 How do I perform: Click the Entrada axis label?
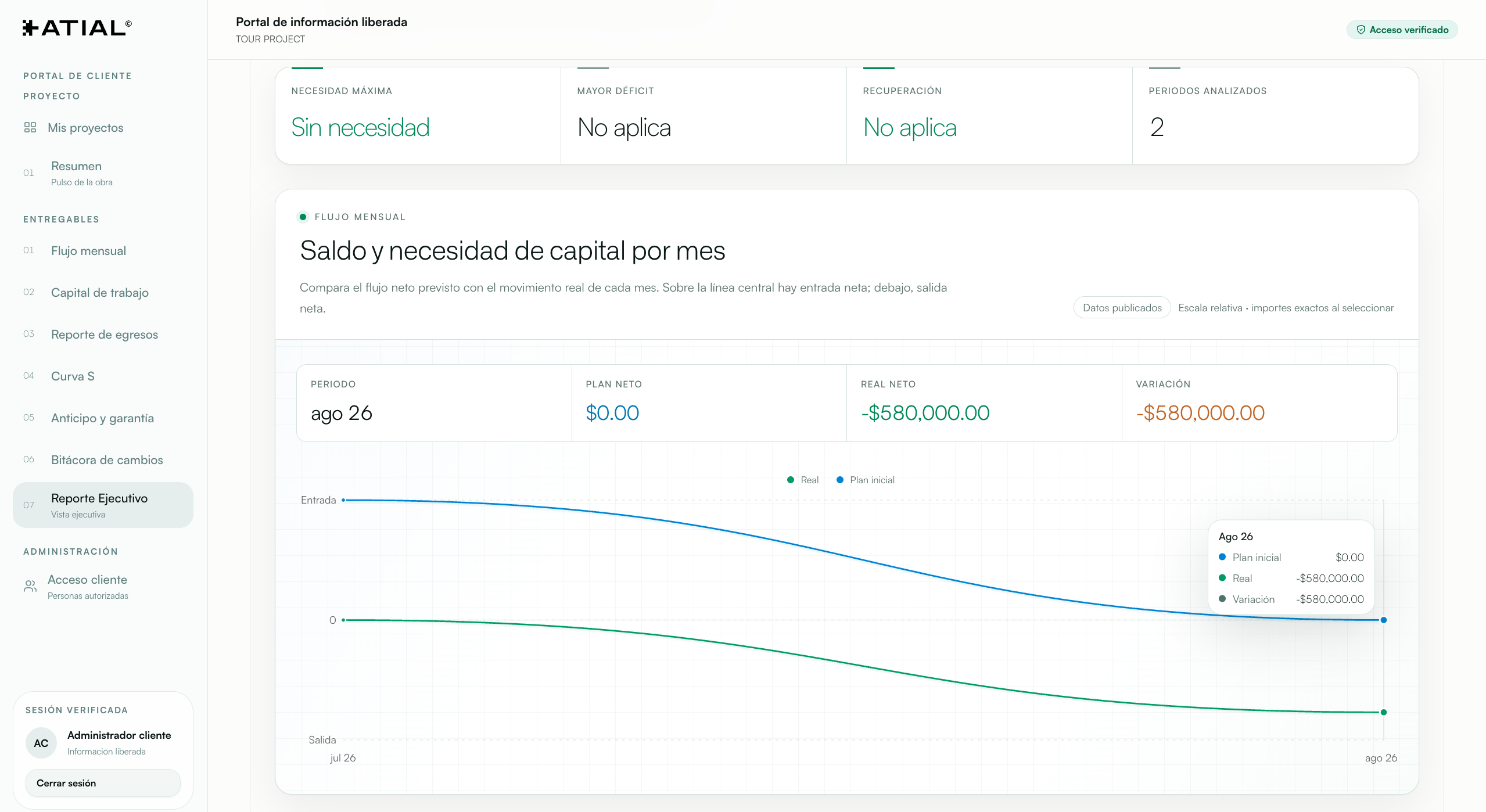click(x=318, y=500)
